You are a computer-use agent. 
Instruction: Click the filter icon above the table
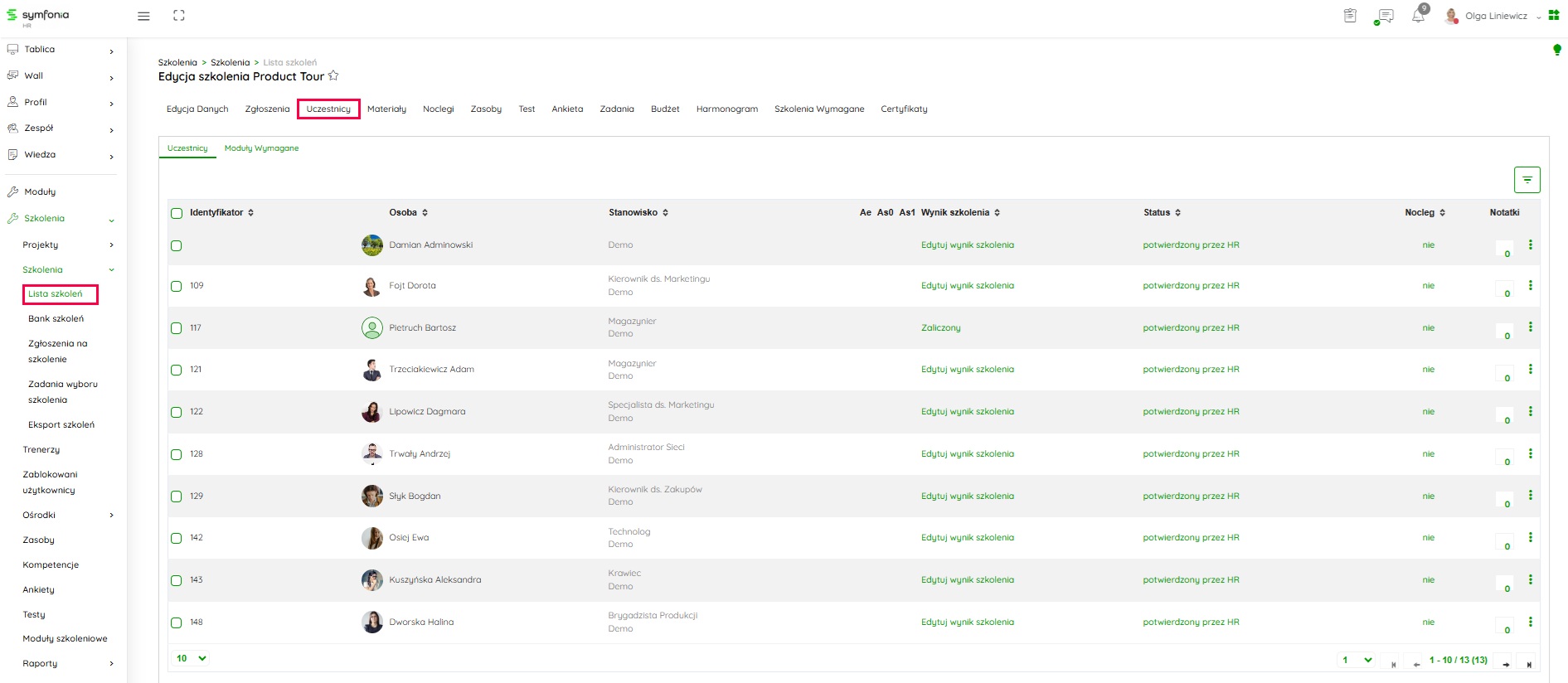tap(1527, 180)
